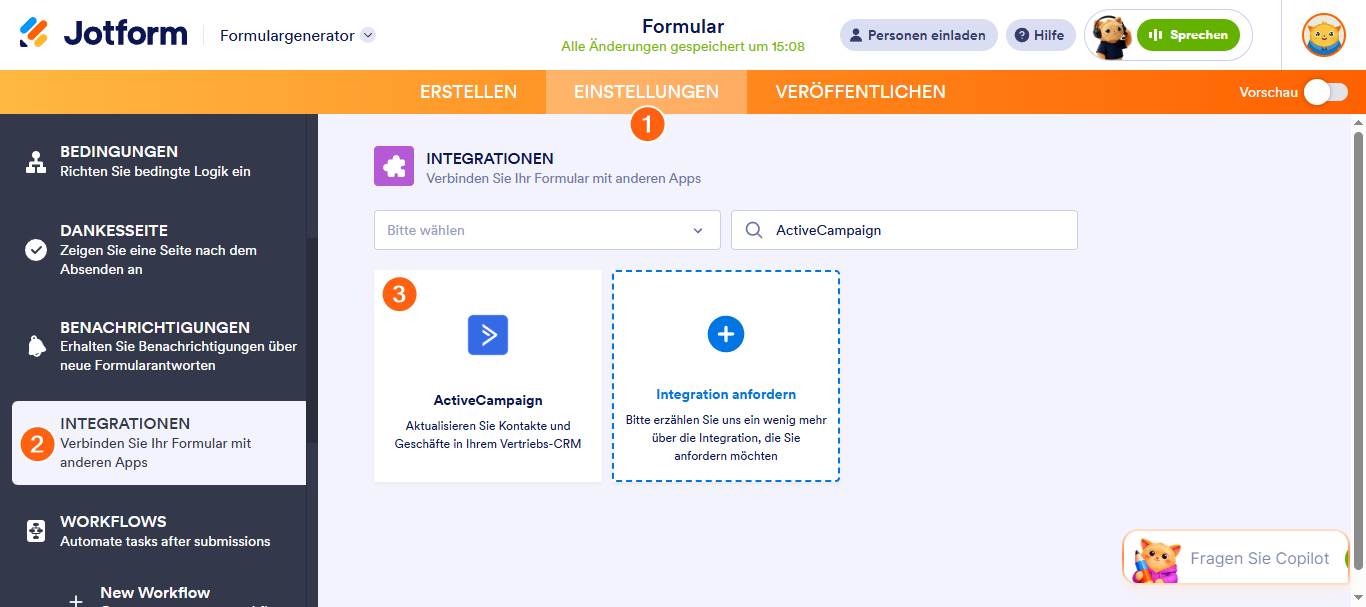Click the Benachrichtigungen bell icon

(x=36, y=346)
